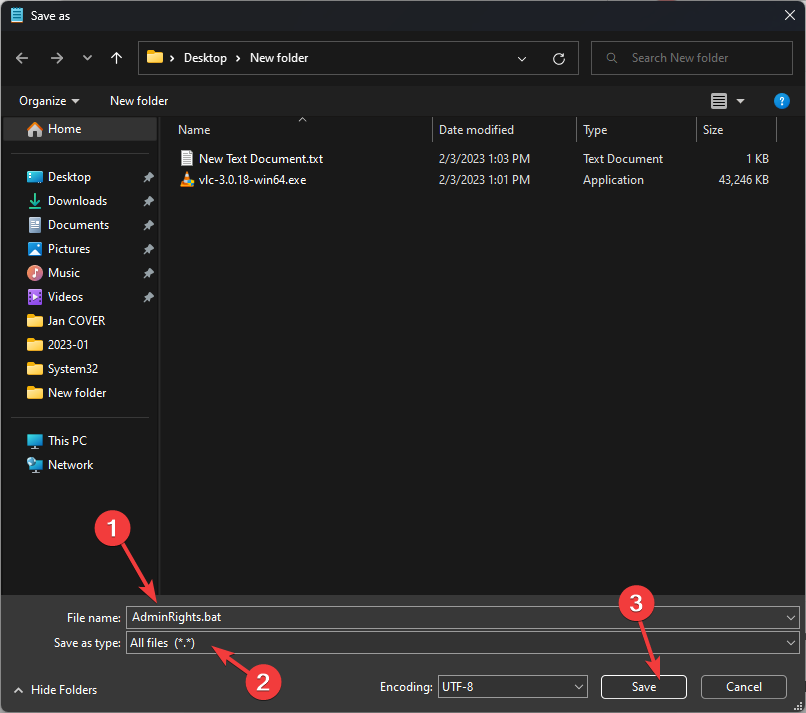The width and height of the screenshot is (806, 713).
Task: Go back using the left arrow
Action: click(22, 58)
